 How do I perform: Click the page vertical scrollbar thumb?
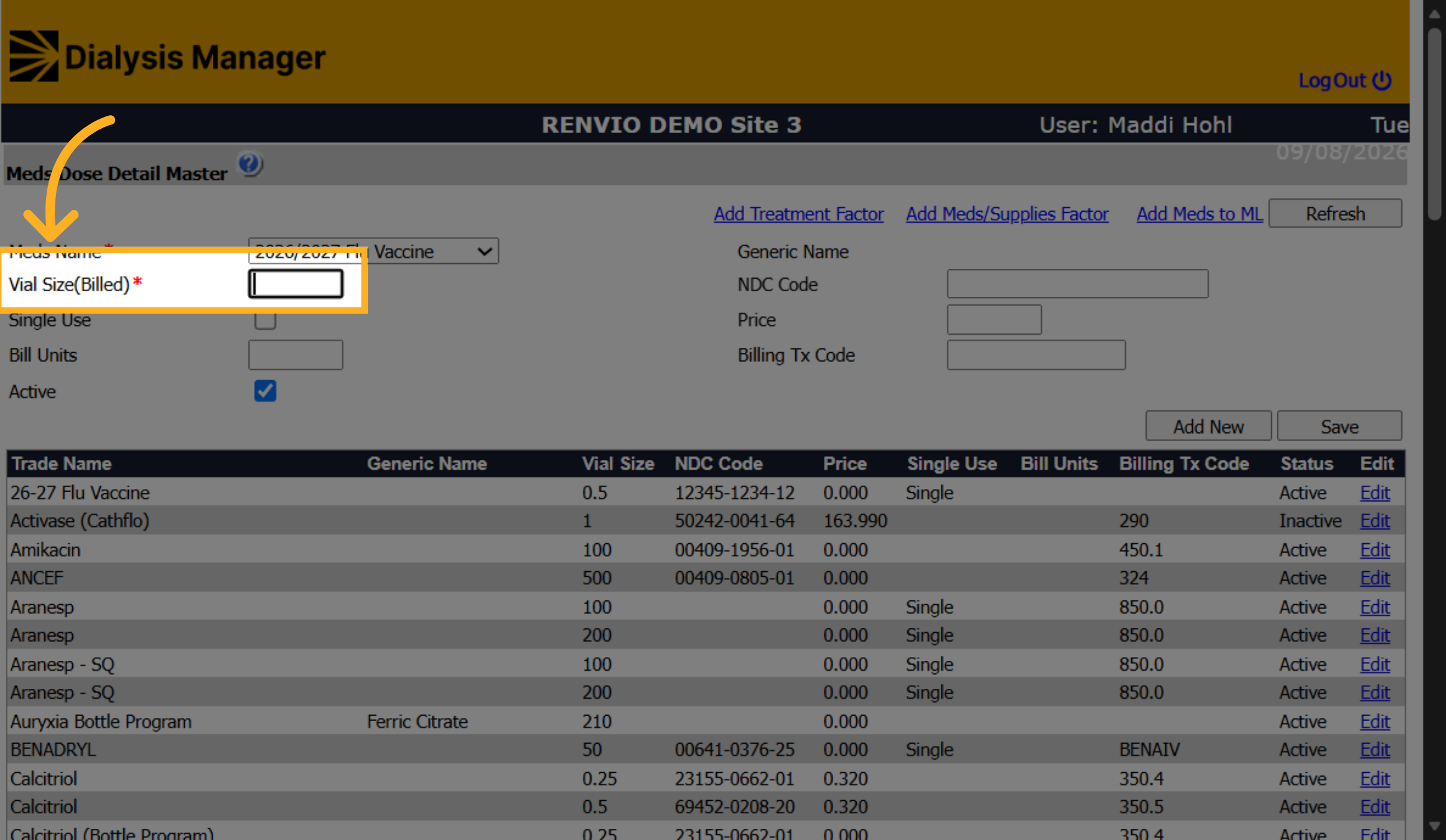coord(1435,124)
